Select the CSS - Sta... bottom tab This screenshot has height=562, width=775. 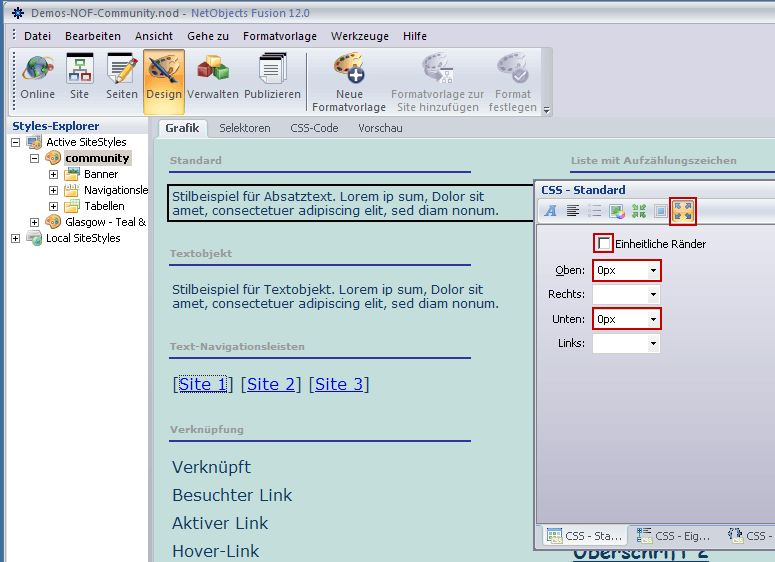[x=585, y=536]
